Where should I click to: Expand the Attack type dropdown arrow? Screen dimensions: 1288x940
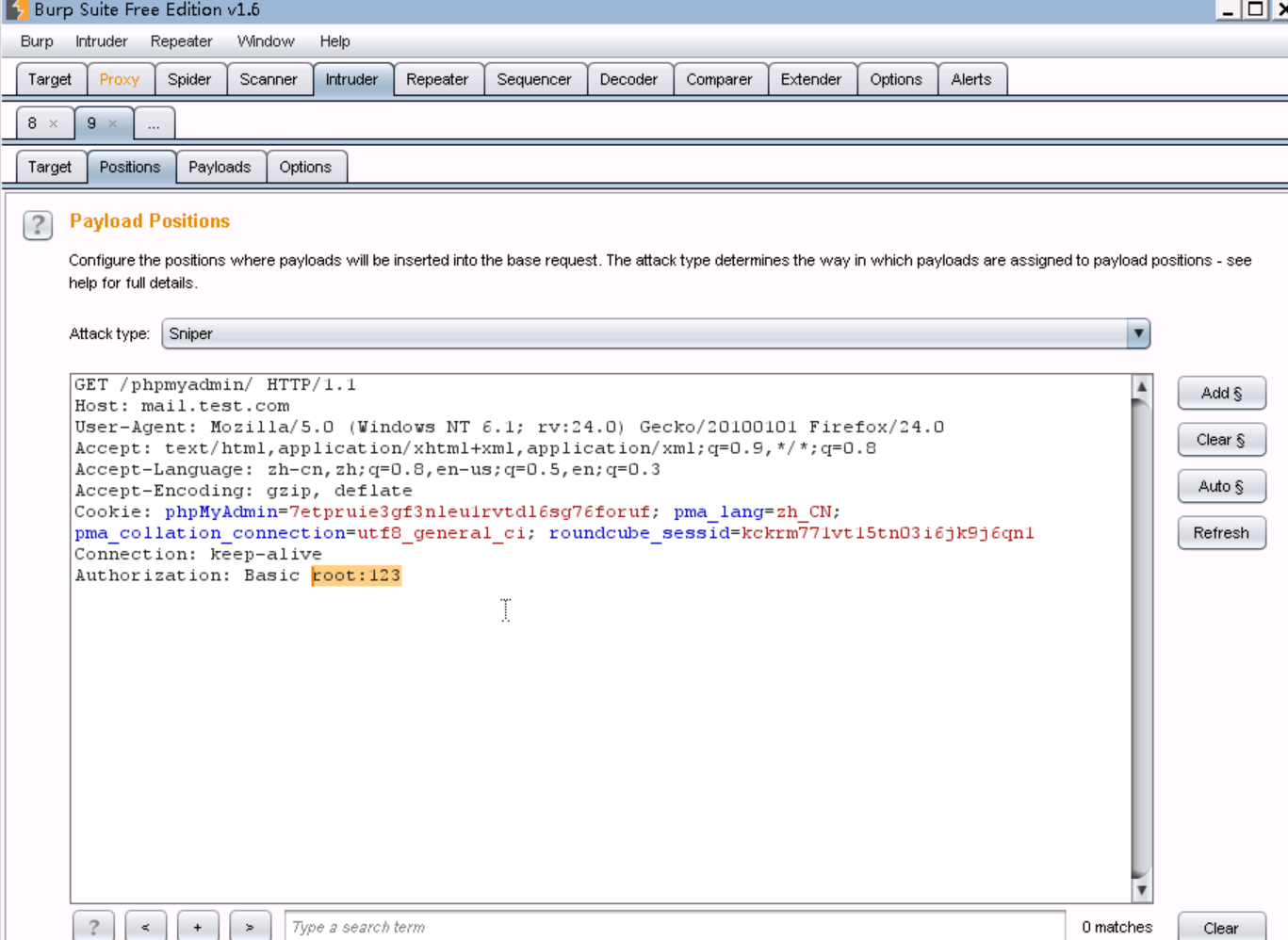1138,333
